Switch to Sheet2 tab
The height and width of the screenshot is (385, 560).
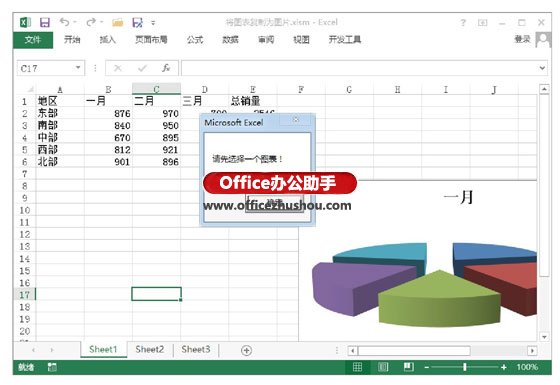150,349
